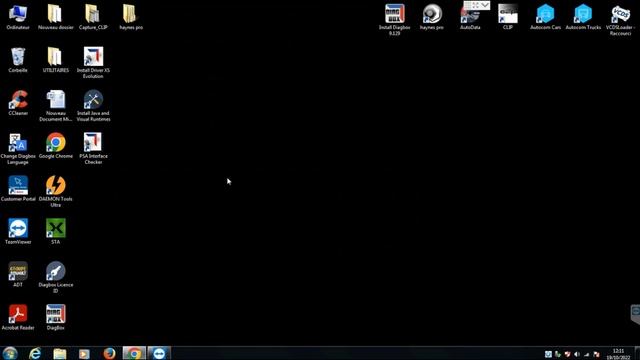The image size is (640, 360).
Task: Select VCDSLoader shortcut icon
Action: (620, 20)
